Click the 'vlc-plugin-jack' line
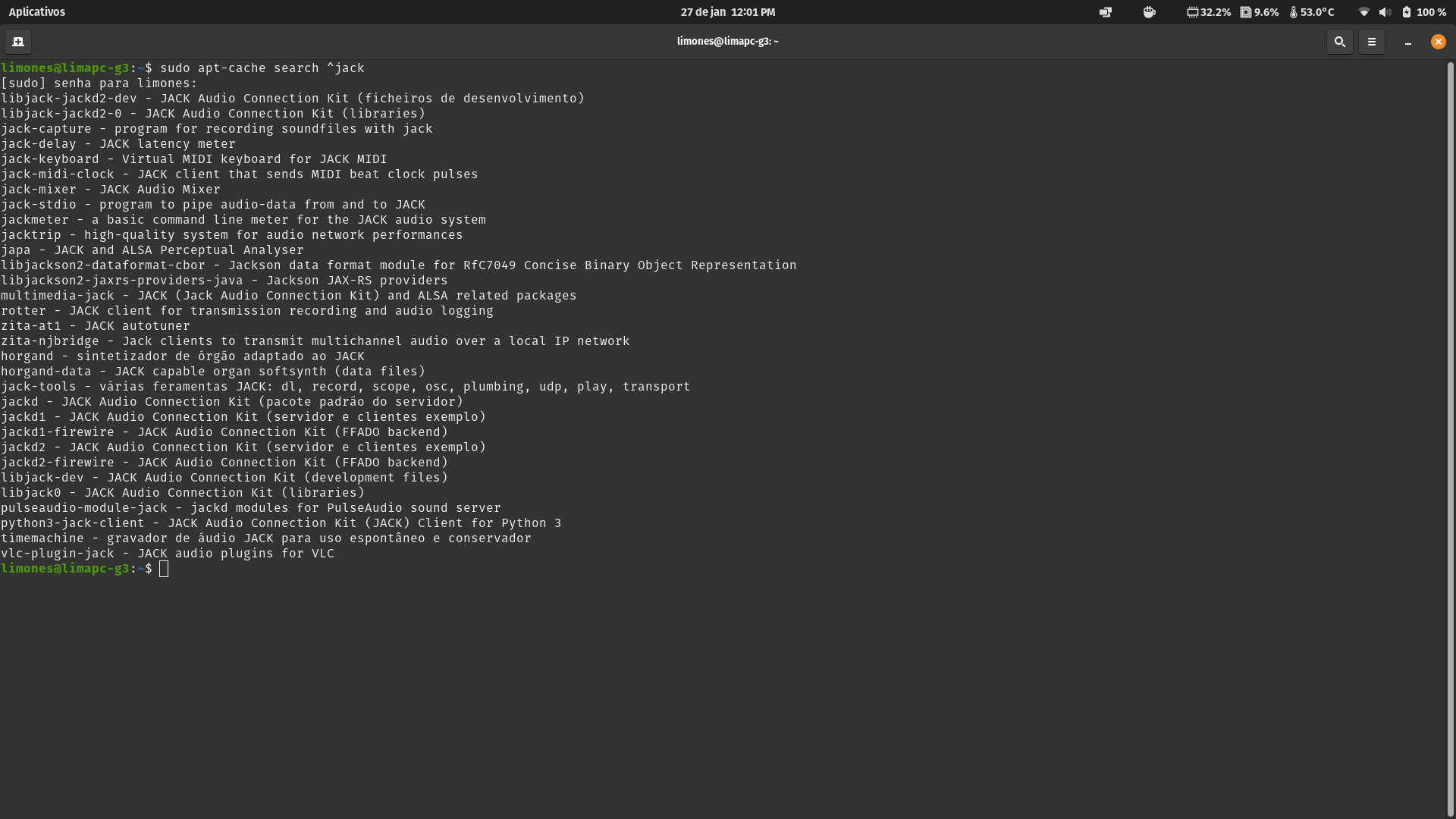This screenshot has width=1456, height=819. pos(168,554)
